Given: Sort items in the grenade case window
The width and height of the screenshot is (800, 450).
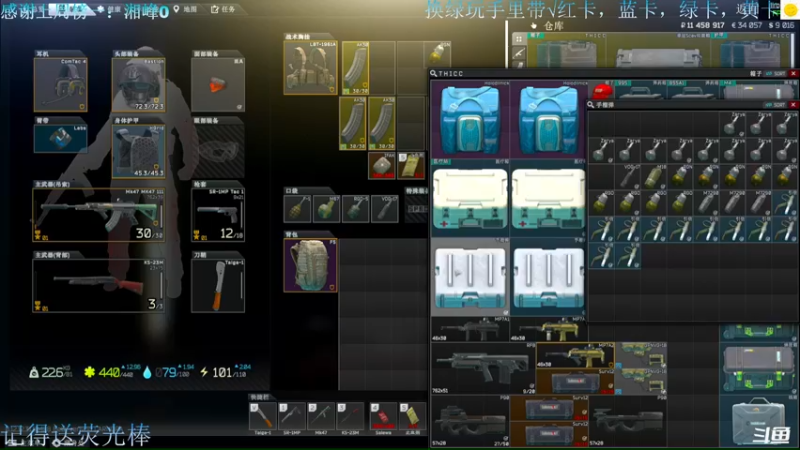Looking at the screenshot, I should [776, 105].
